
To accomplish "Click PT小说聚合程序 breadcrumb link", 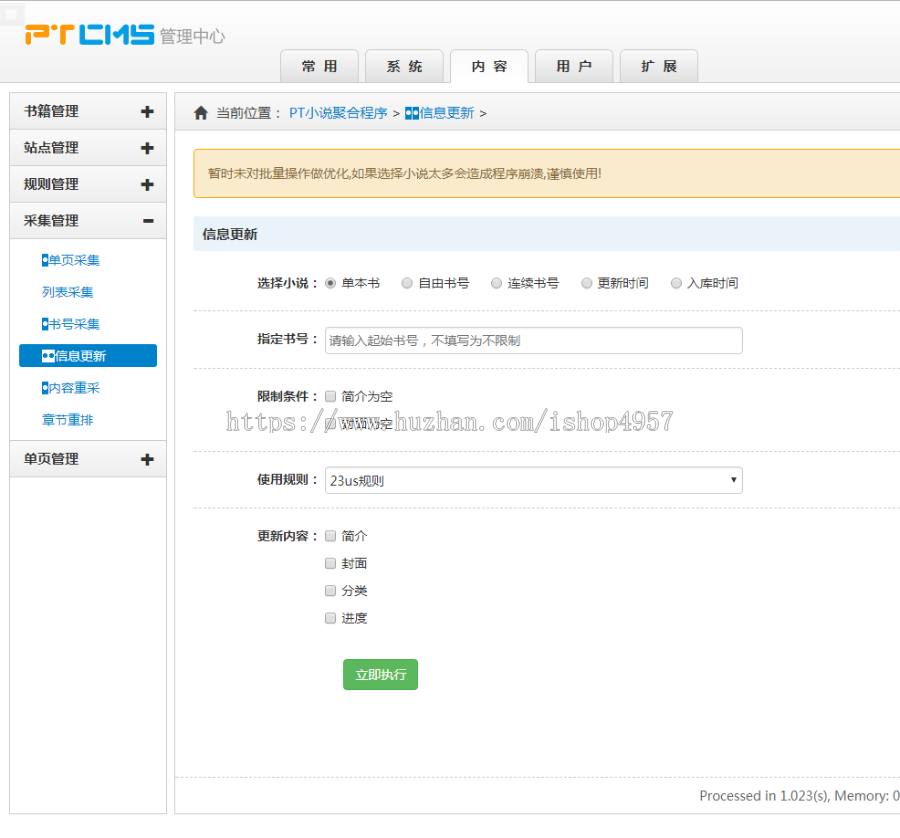I will click(x=338, y=113).
